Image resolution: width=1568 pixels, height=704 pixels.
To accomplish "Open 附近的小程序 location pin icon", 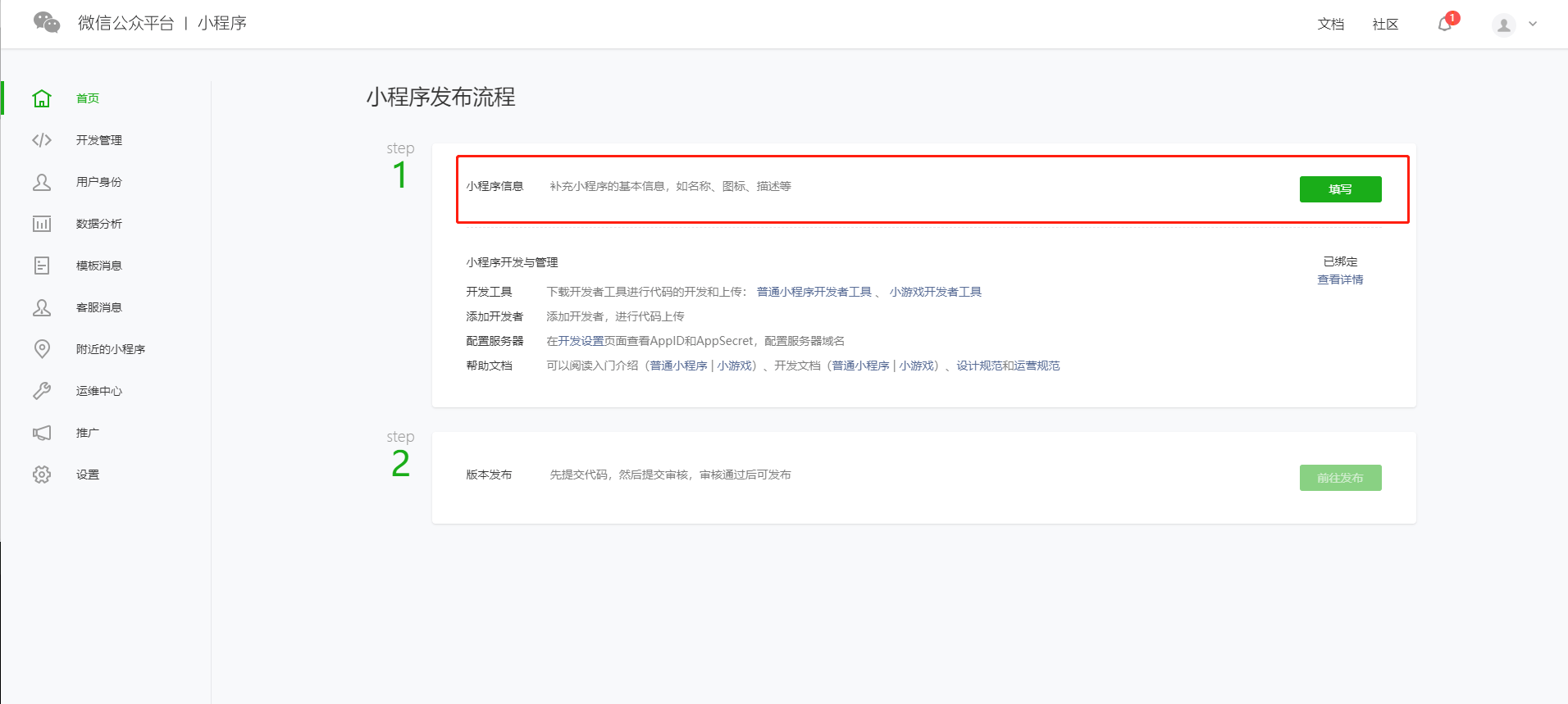I will click(x=42, y=349).
